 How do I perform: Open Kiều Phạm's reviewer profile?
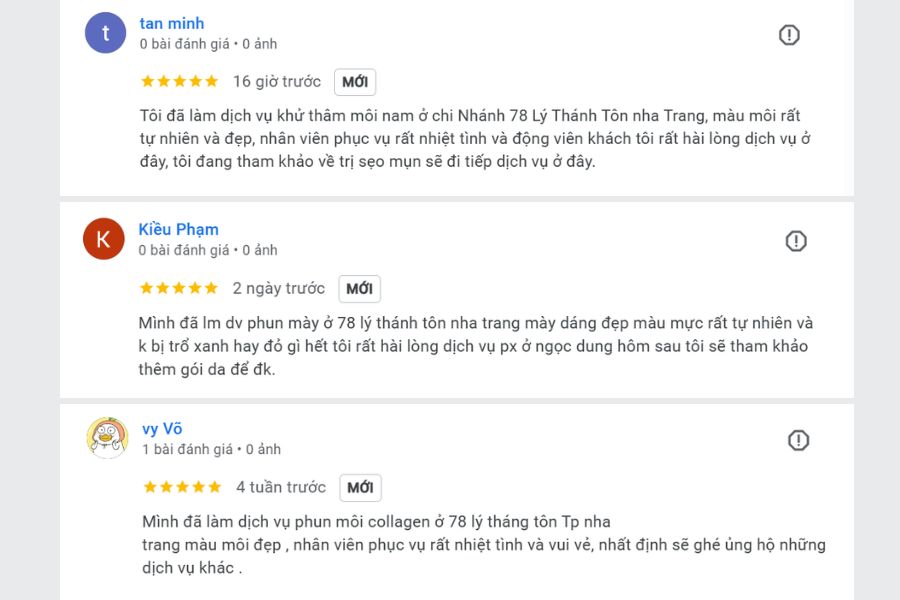tap(178, 229)
